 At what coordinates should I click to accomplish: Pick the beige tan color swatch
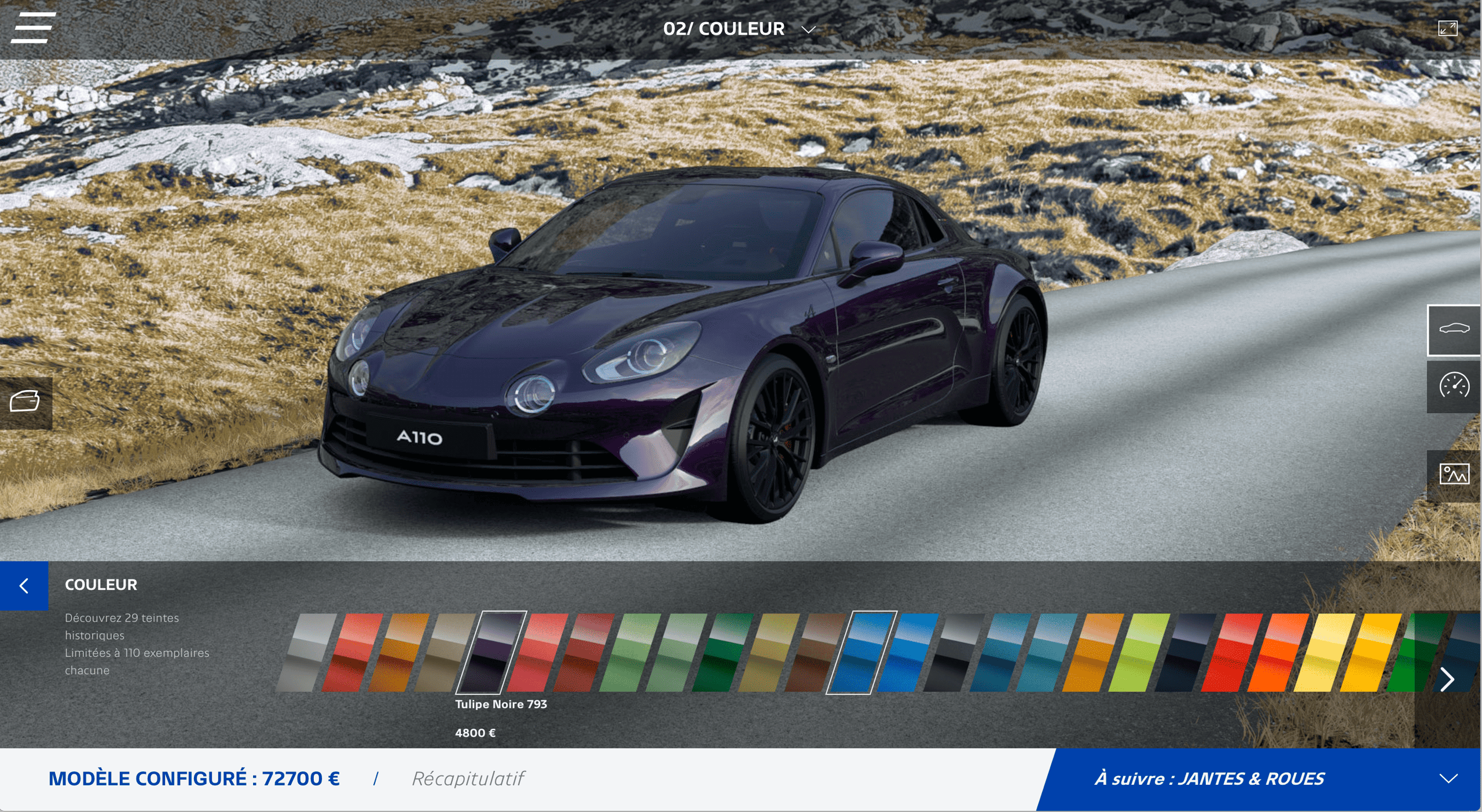pos(445,652)
